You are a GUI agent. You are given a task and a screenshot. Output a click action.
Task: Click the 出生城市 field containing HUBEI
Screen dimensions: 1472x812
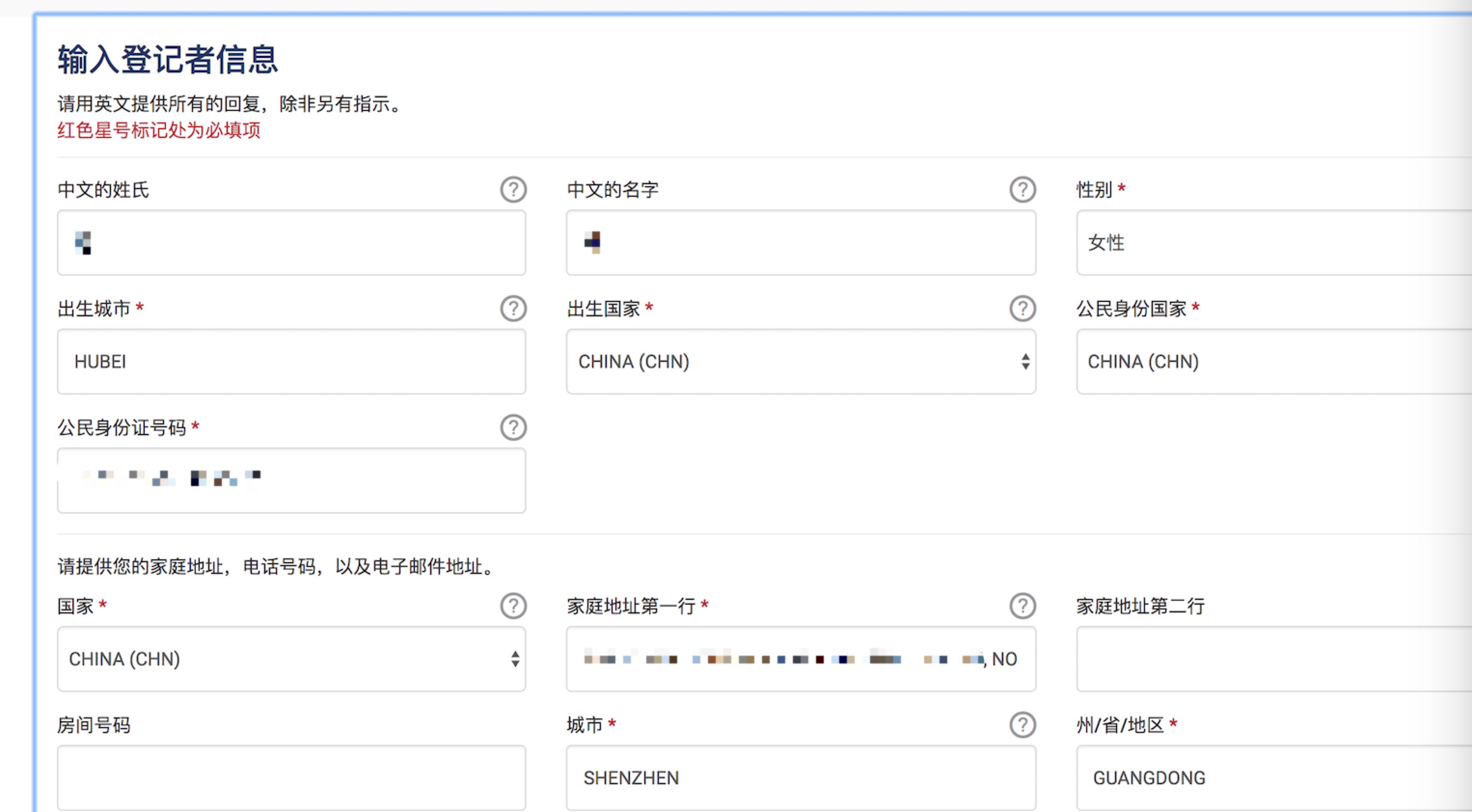(291, 361)
